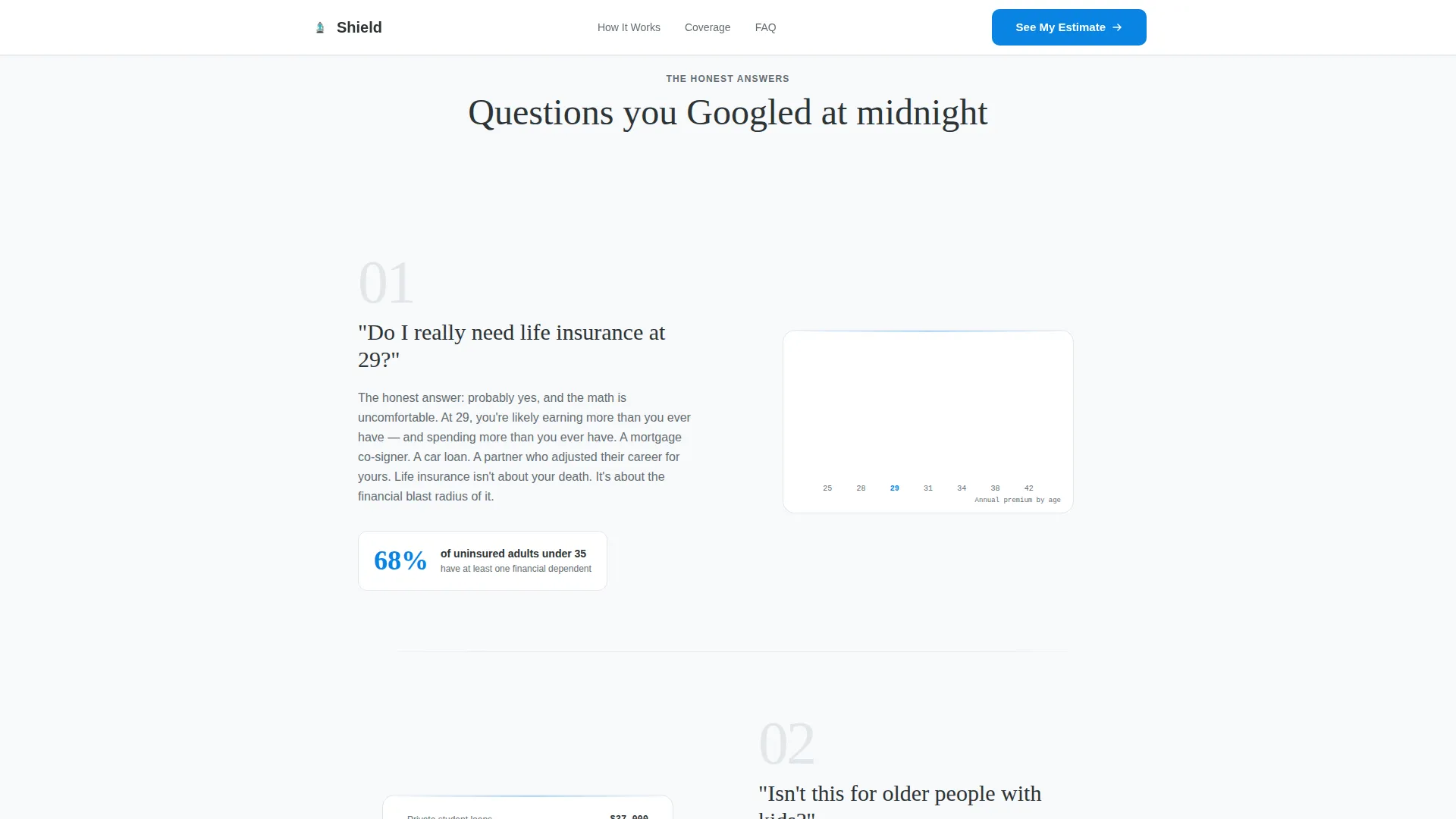The height and width of the screenshot is (819, 1456).
Task: Click the Private student loans row
Action: (x=528, y=816)
